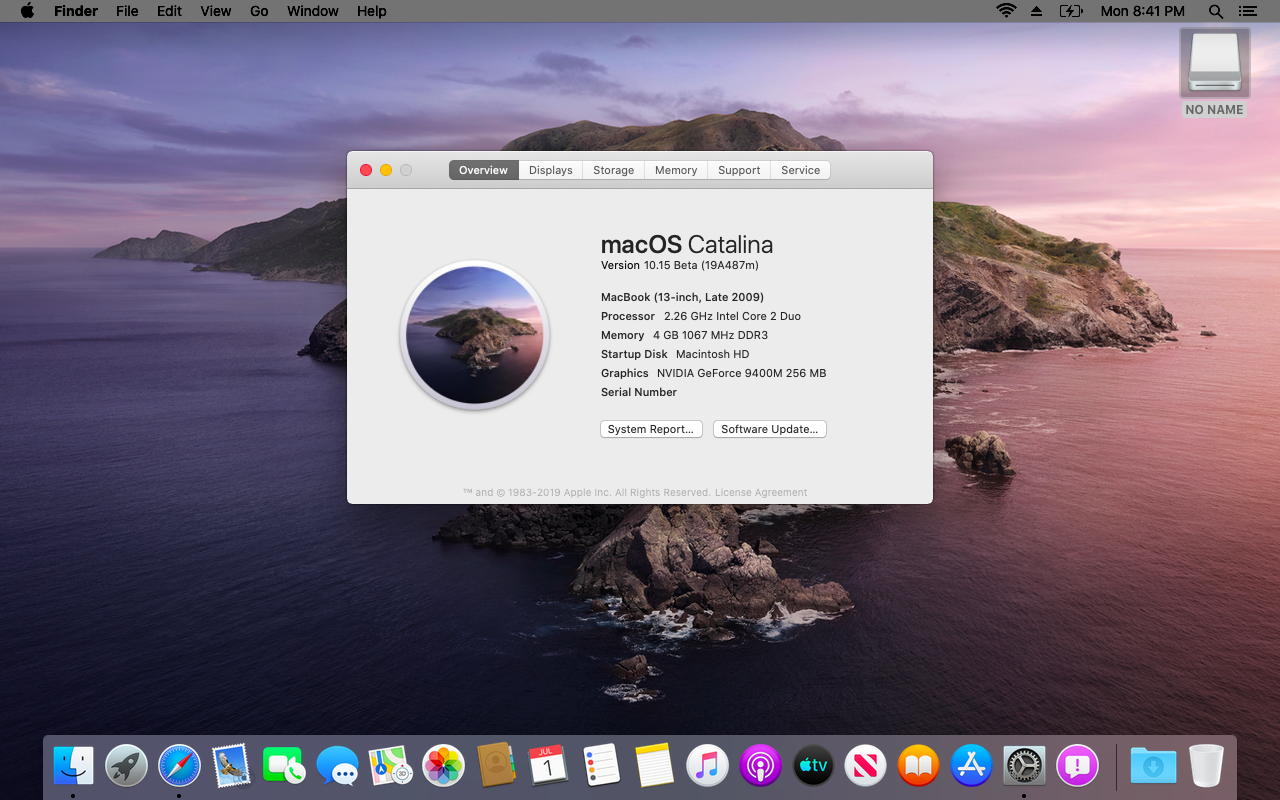This screenshot has height=800, width=1280.
Task: Click eject icon in menu bar
Action: (1037, 11)
